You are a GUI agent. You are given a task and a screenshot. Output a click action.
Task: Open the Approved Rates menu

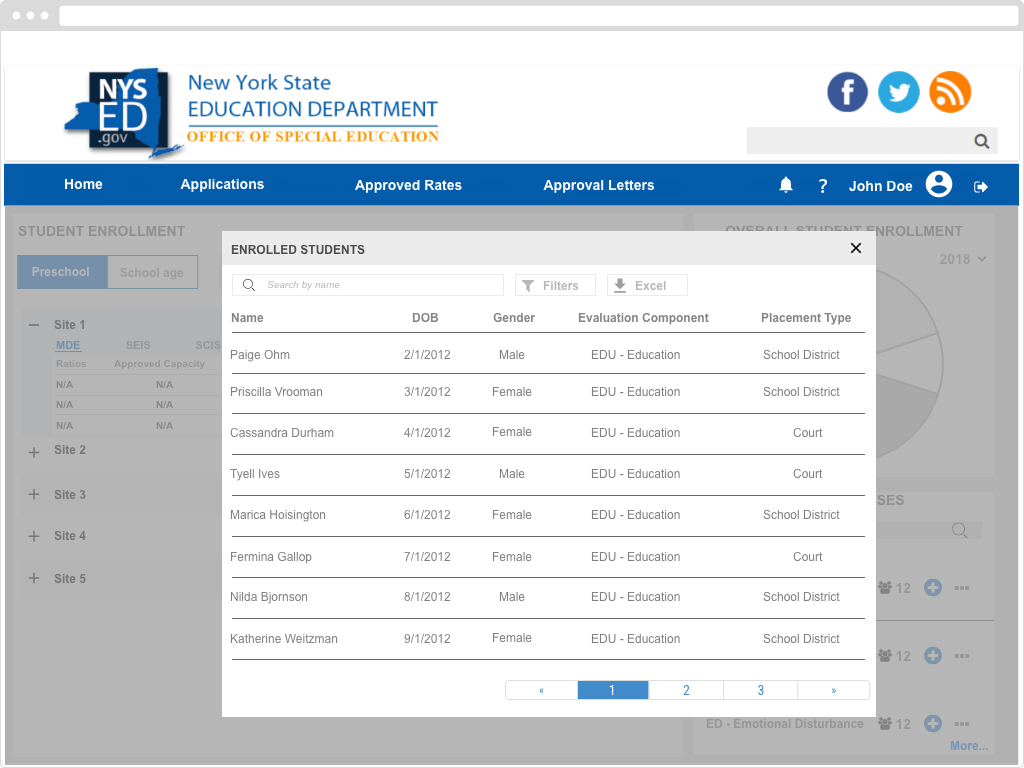pos(408,185)
